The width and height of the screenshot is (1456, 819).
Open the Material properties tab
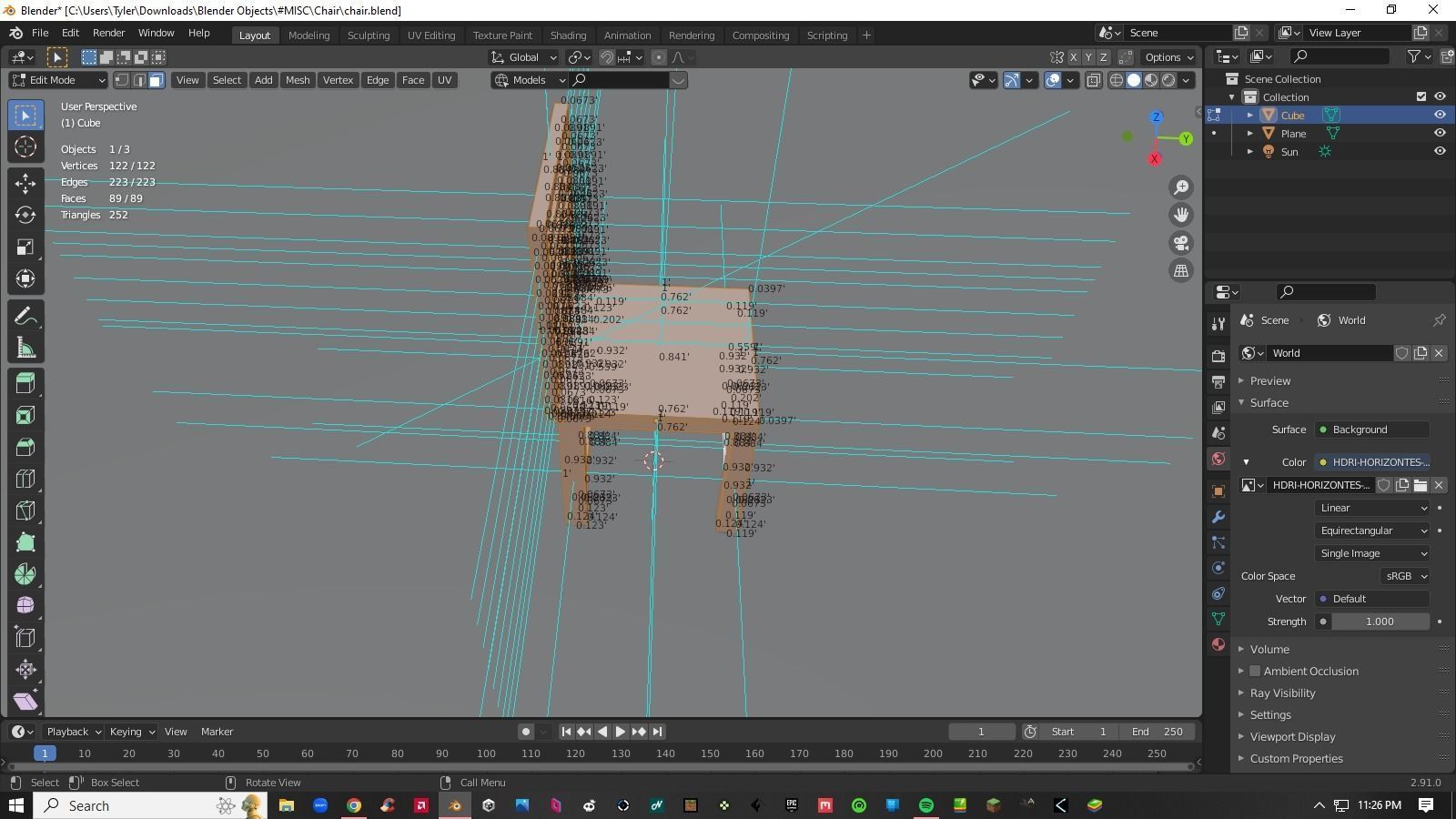(1218, 644)
